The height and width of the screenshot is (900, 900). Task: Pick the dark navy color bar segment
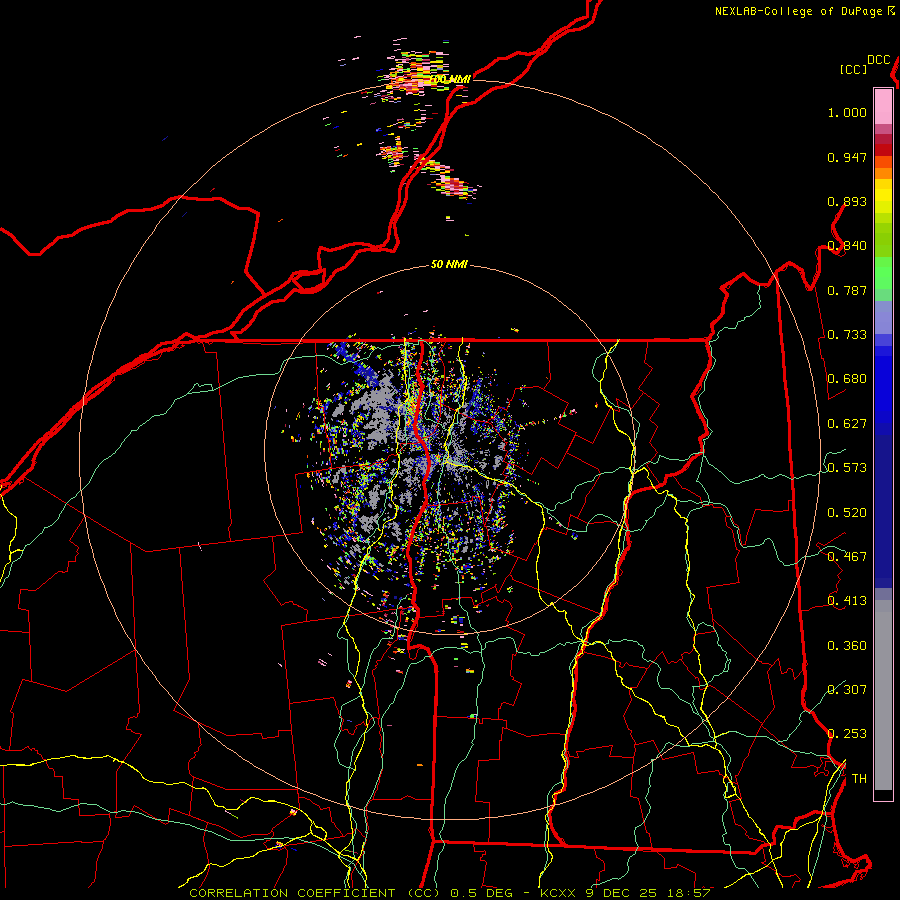pos(883,505)
